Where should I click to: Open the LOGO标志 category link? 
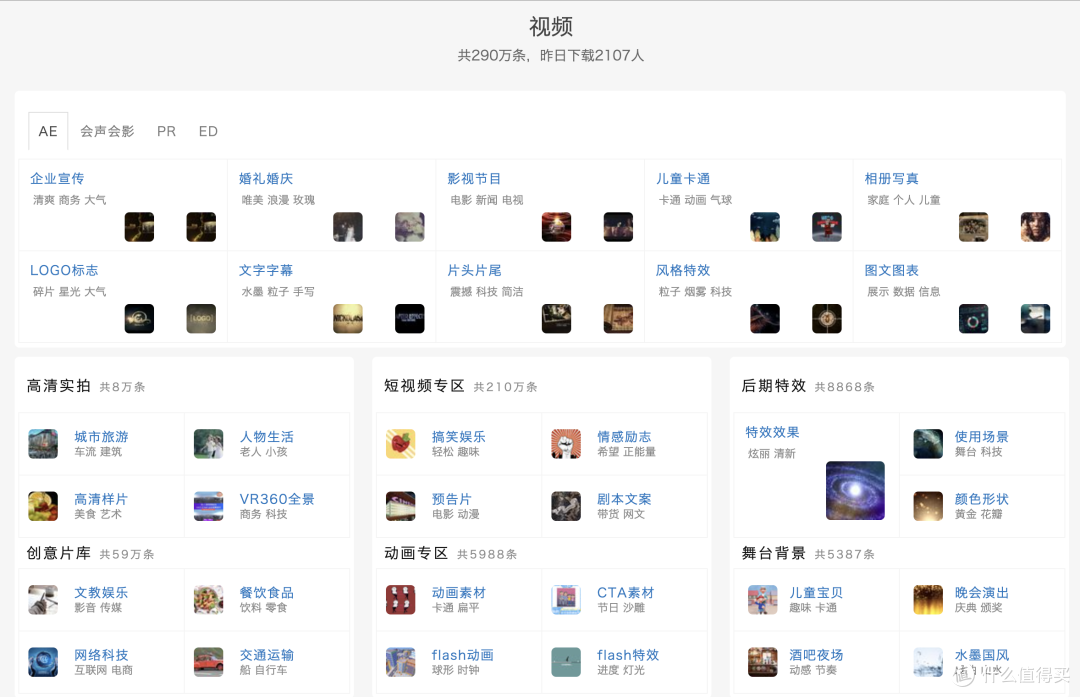[64, 270]
